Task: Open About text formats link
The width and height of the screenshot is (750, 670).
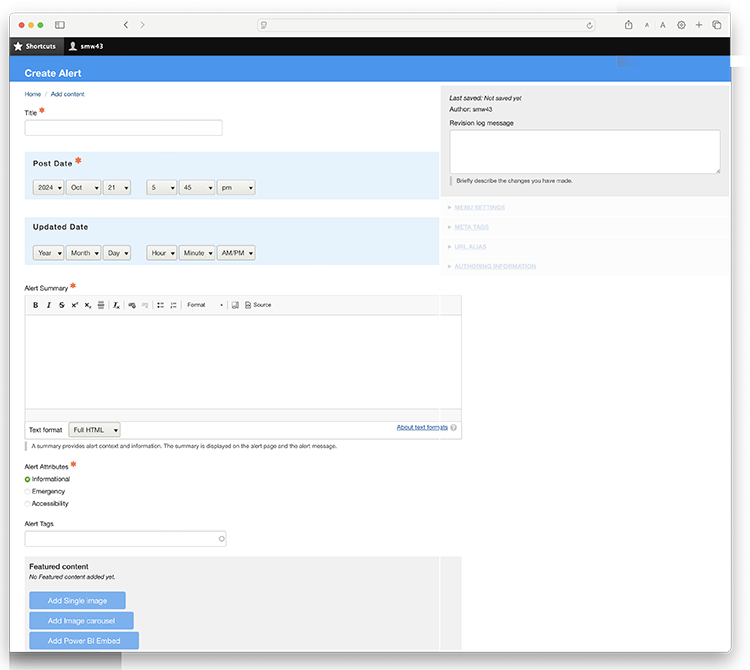Action: (x=422, y=428)
